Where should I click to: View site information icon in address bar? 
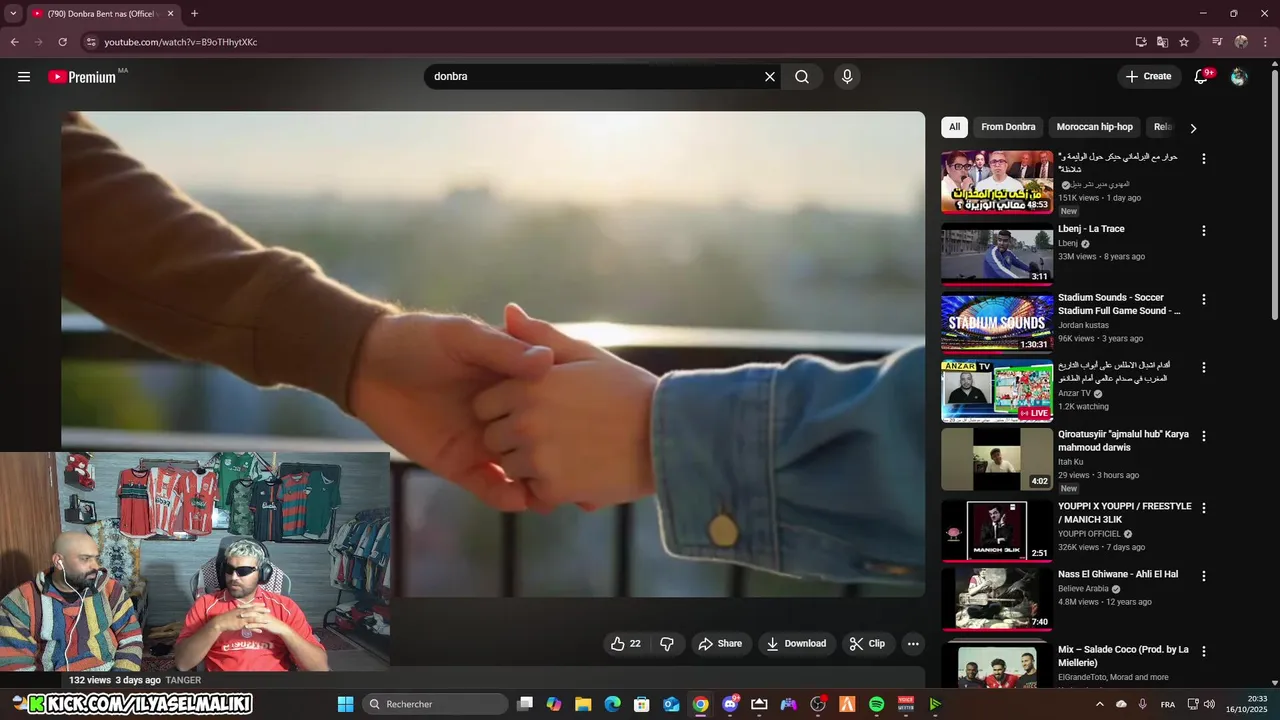[91, 42]
